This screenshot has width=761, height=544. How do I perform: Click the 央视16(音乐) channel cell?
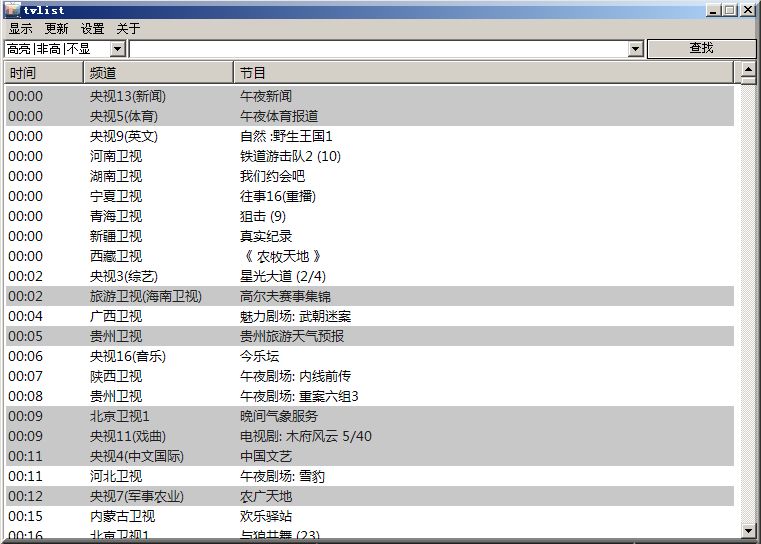point(128,356)
